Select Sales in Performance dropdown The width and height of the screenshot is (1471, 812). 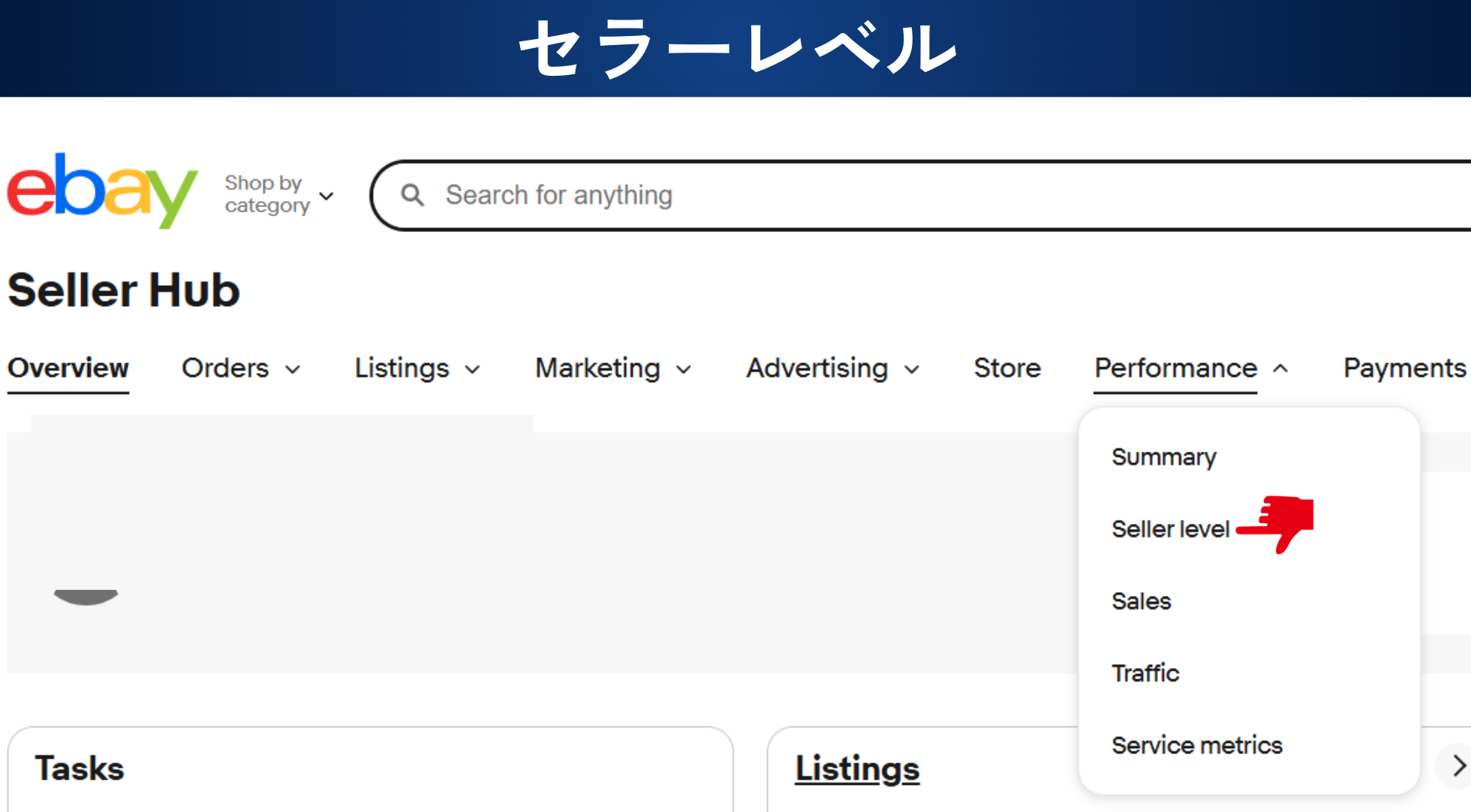[x=1141, y=601]
